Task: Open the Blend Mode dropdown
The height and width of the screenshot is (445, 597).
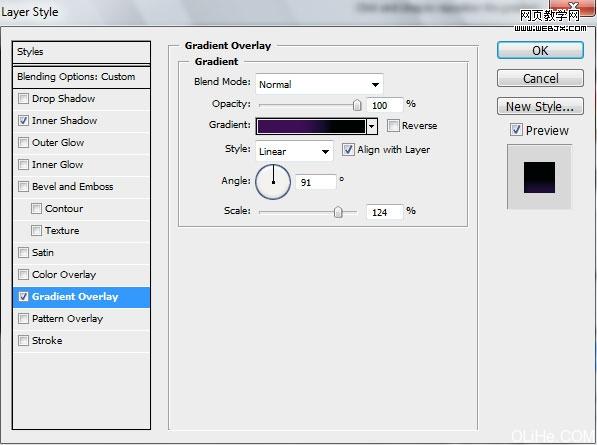Action: 319,84
